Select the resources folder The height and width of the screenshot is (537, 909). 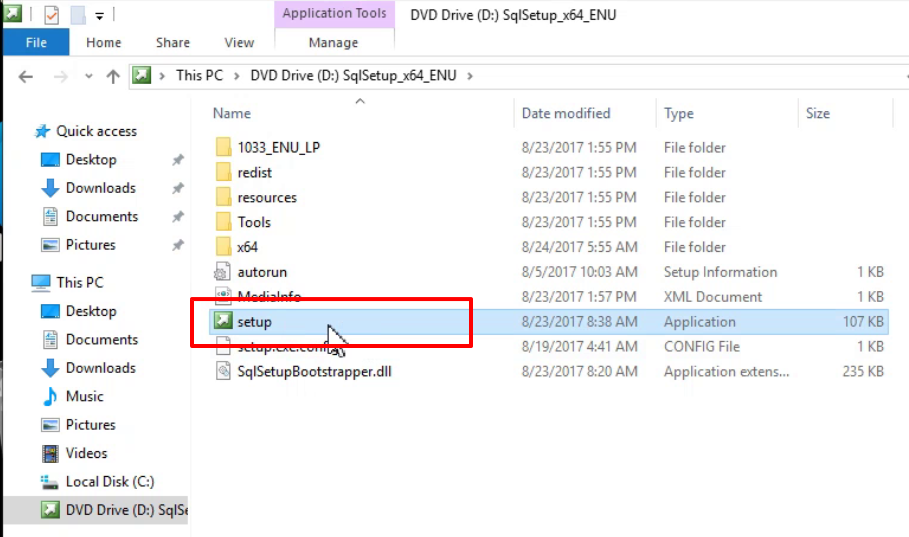coord(267,197)
